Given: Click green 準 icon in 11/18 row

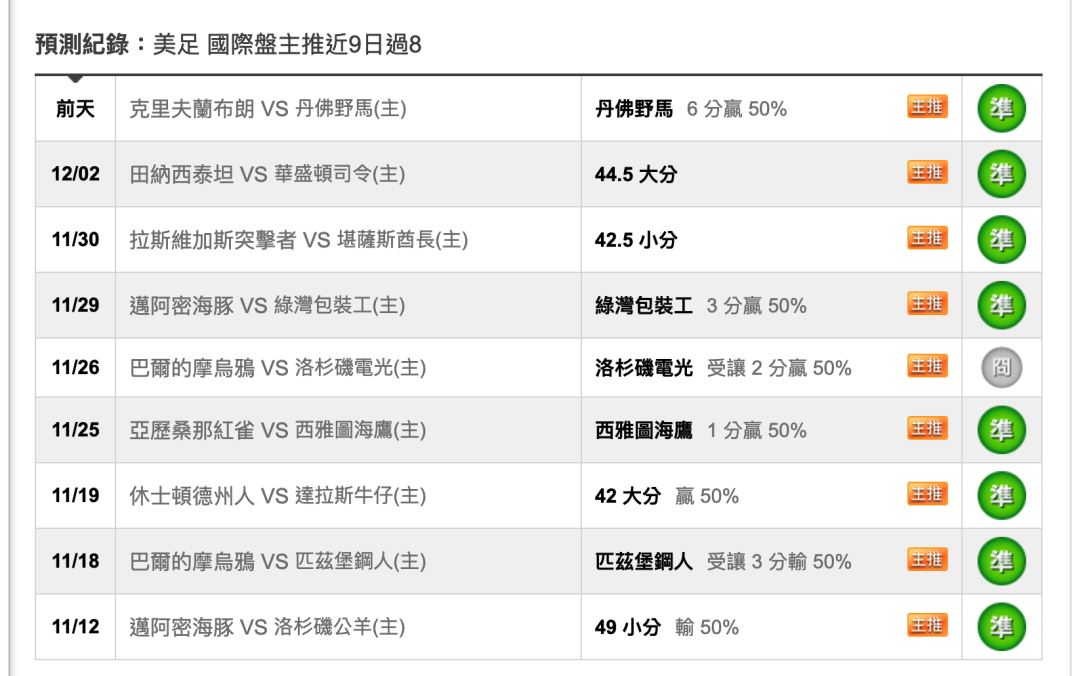Looking at the screenshot, I should click(x=1001, y=561).
